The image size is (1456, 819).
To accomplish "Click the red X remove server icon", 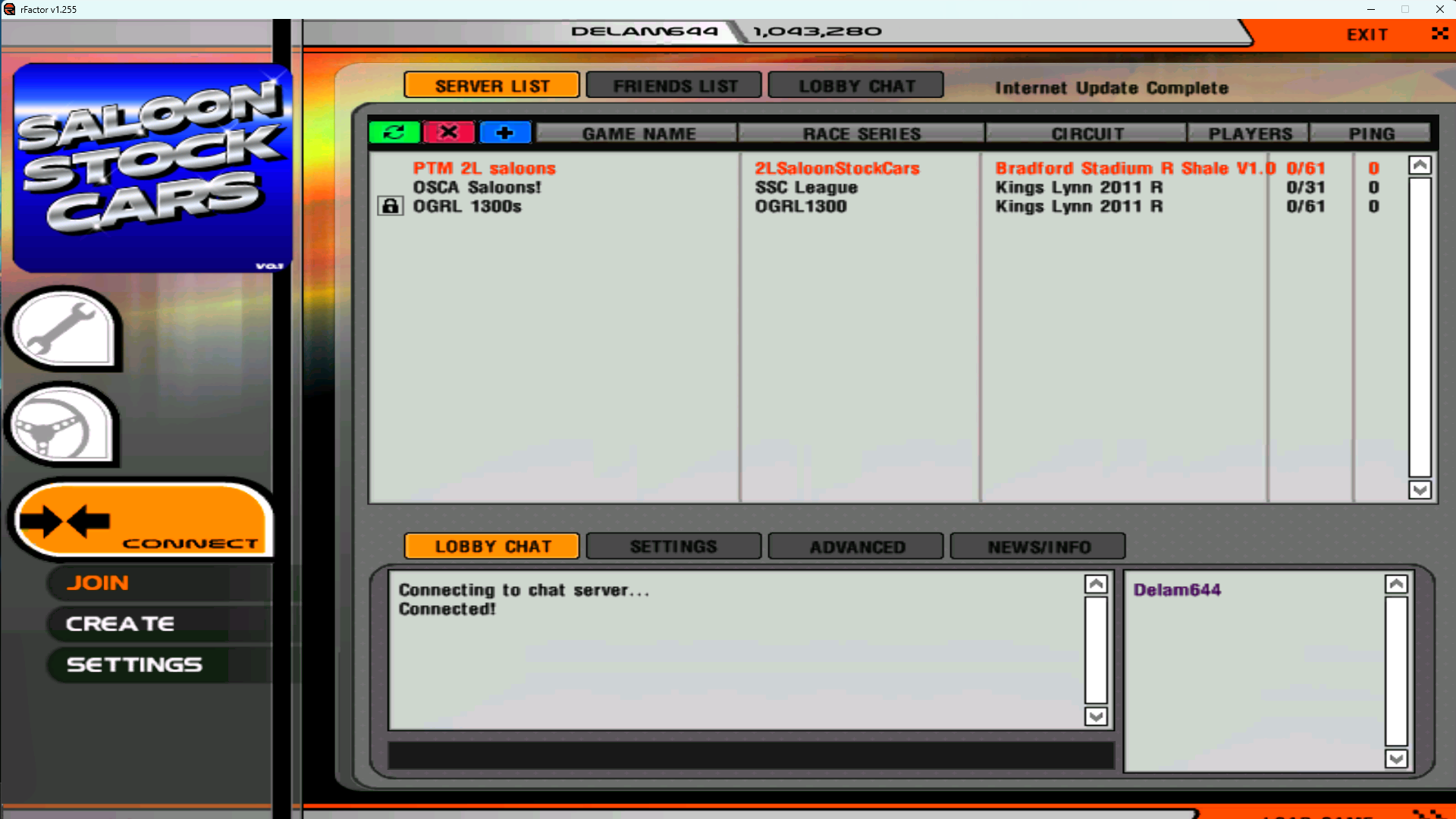I will click(x=449, y=133).
